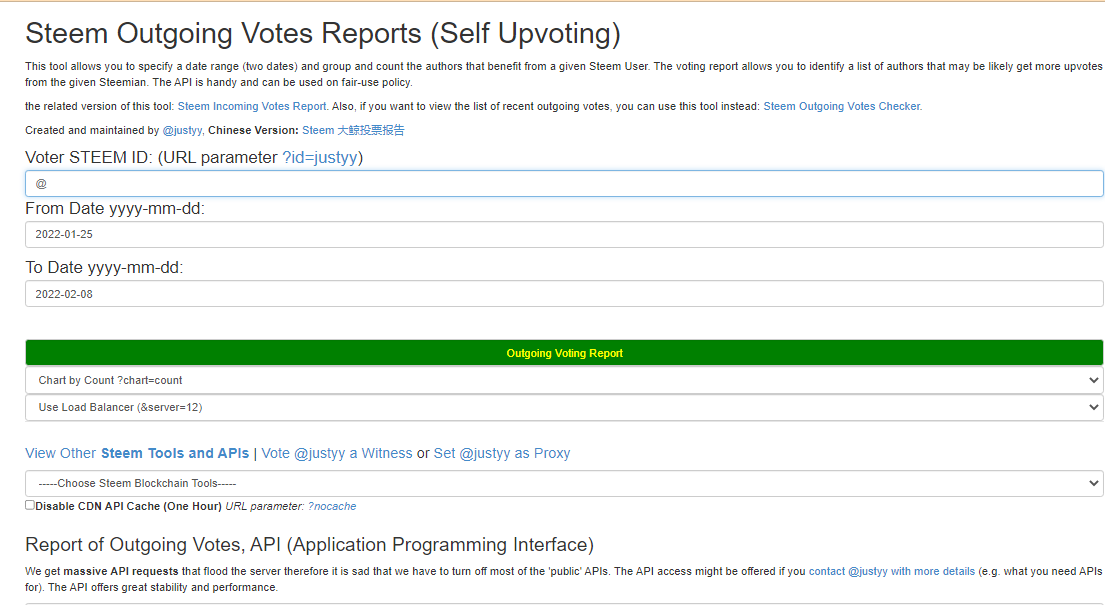Click the From Date yyyy-mm-dd label
Screen dimensions: 1105x605
point(115,209)
